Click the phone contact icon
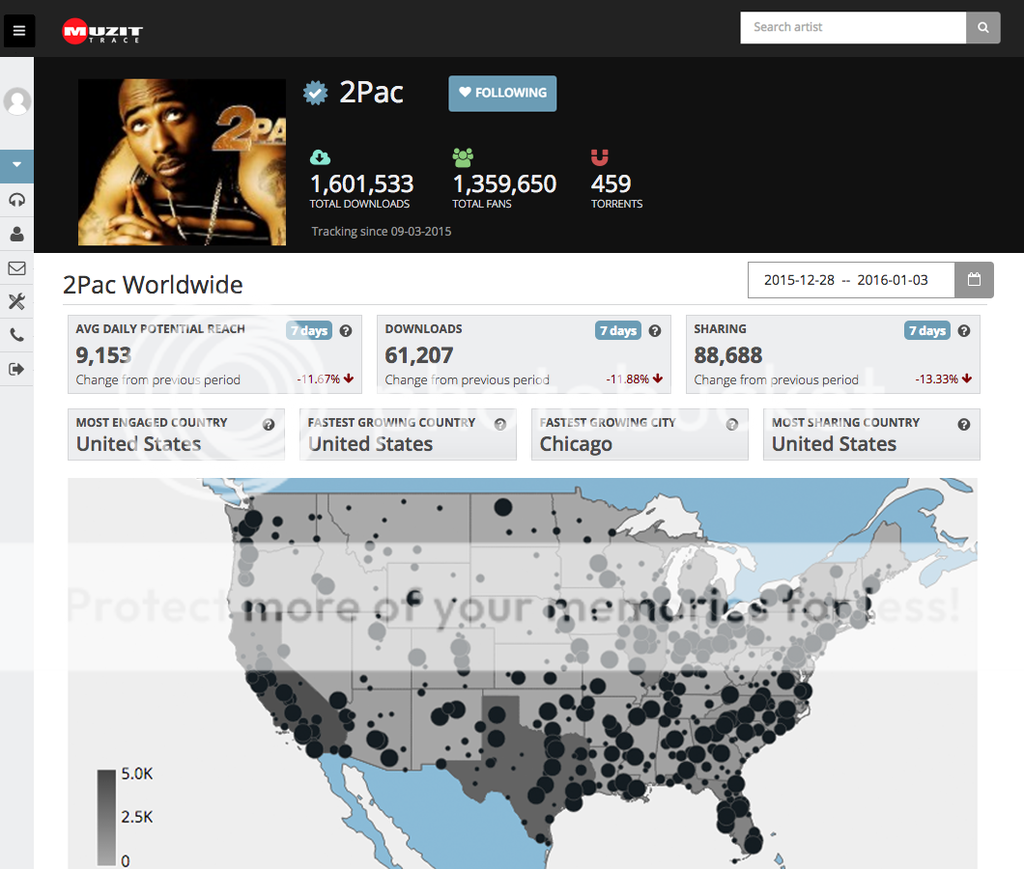The height and width of the screenshot is (869, 1024). pyautogui.click(x=17, y=336)
